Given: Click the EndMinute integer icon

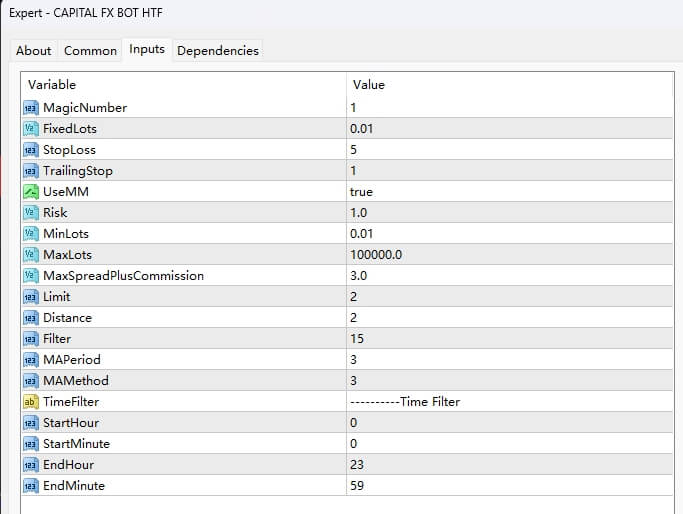Looking at the screenshot, I should [x=31, y=486].
